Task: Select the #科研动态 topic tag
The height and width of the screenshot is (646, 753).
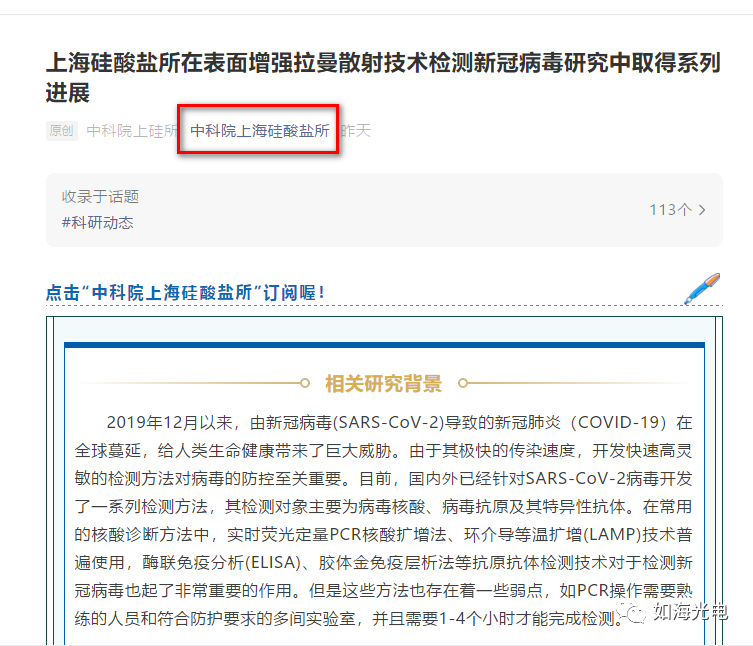Action: pos(97,223)
